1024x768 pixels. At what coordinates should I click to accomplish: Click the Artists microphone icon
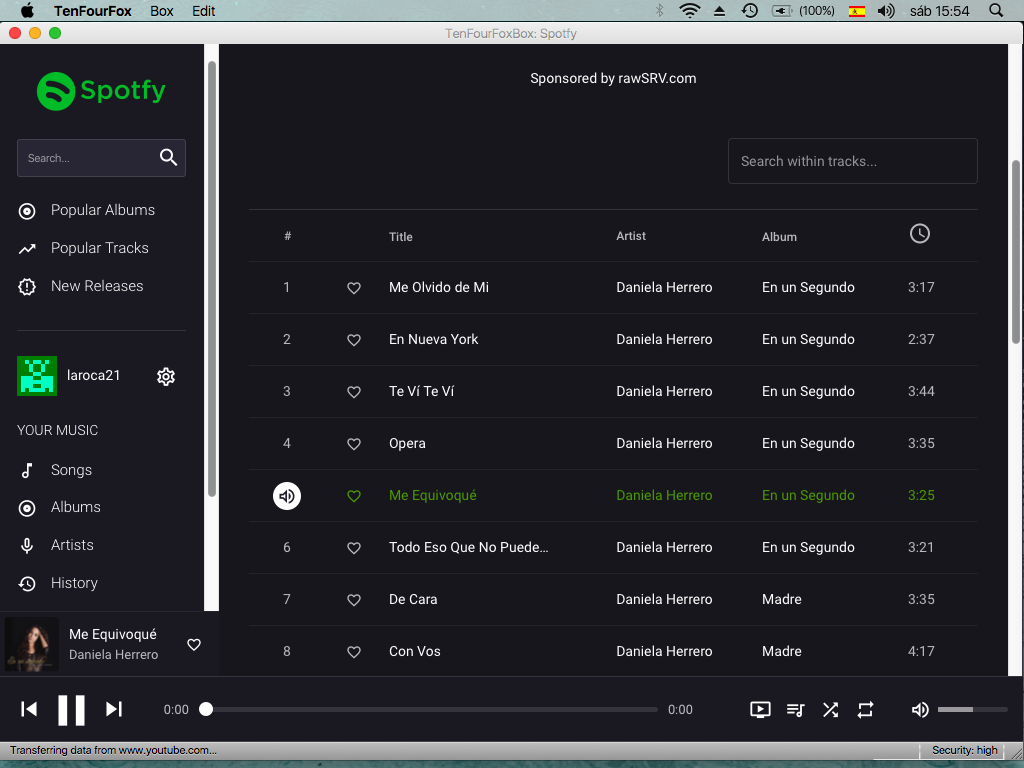tap(27, 546)
